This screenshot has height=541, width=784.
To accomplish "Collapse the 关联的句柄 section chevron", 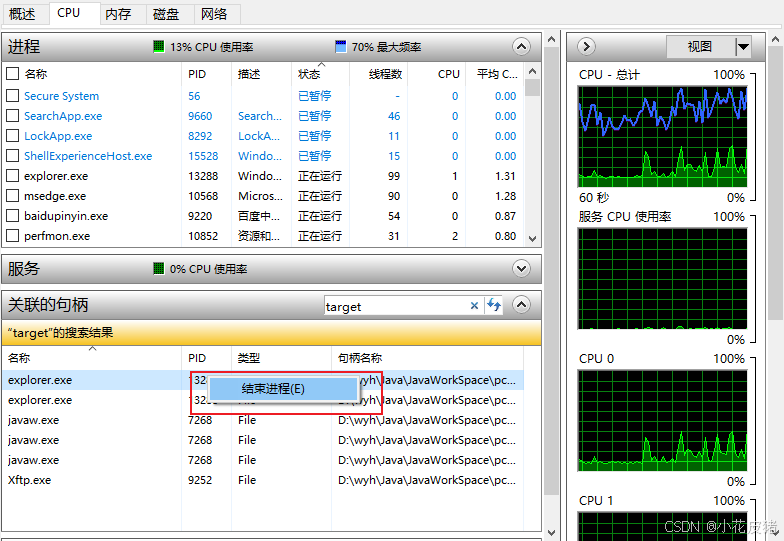I will [x=521, y=304].
